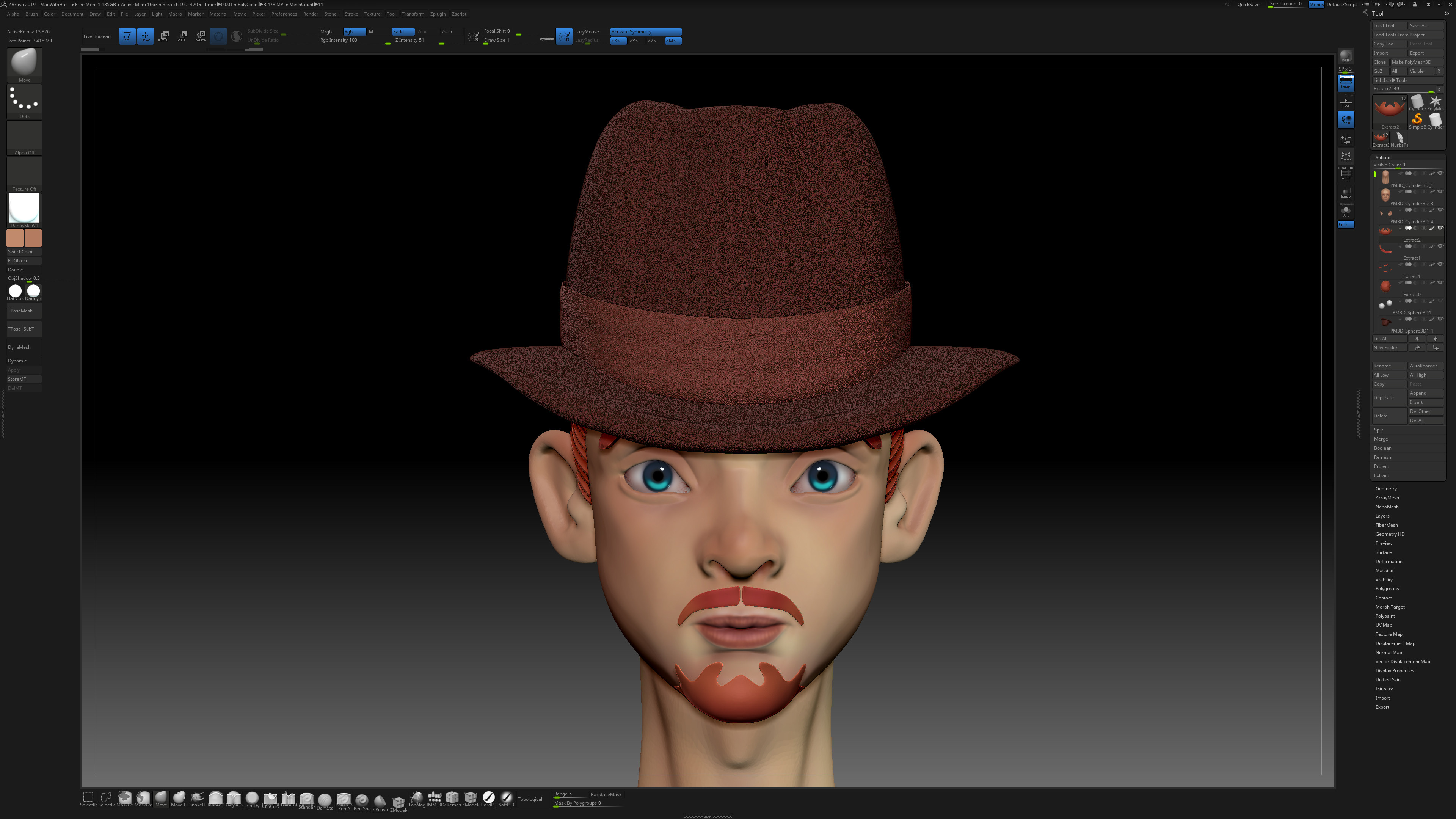Choose the DamStandard brush
The height and width of the screenshot is (819, 1456).
pyautogui.click(x=325, y=799)
